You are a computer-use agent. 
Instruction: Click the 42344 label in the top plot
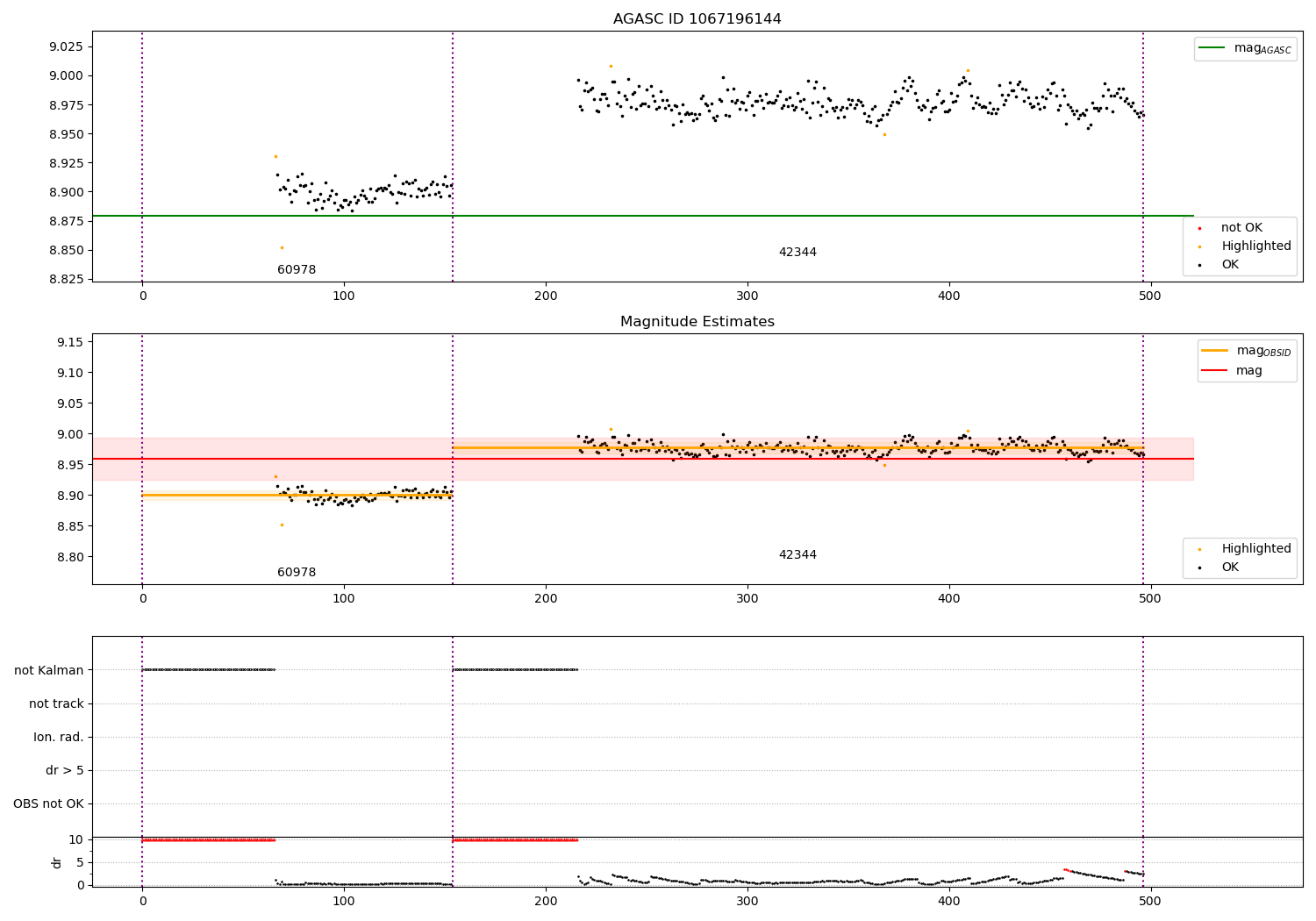click(x=797, y=253)
